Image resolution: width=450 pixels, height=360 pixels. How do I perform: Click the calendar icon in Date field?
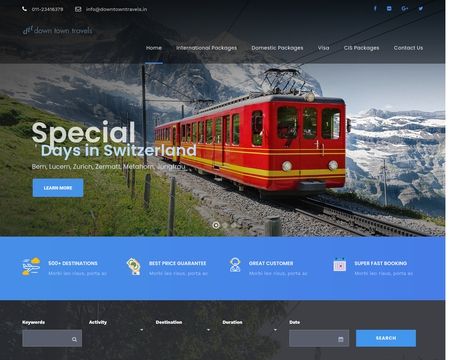point(341,339)
